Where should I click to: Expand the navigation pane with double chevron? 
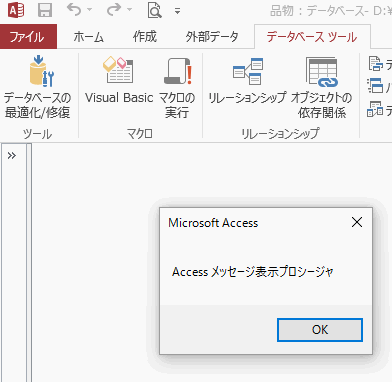tap(12, 156)
